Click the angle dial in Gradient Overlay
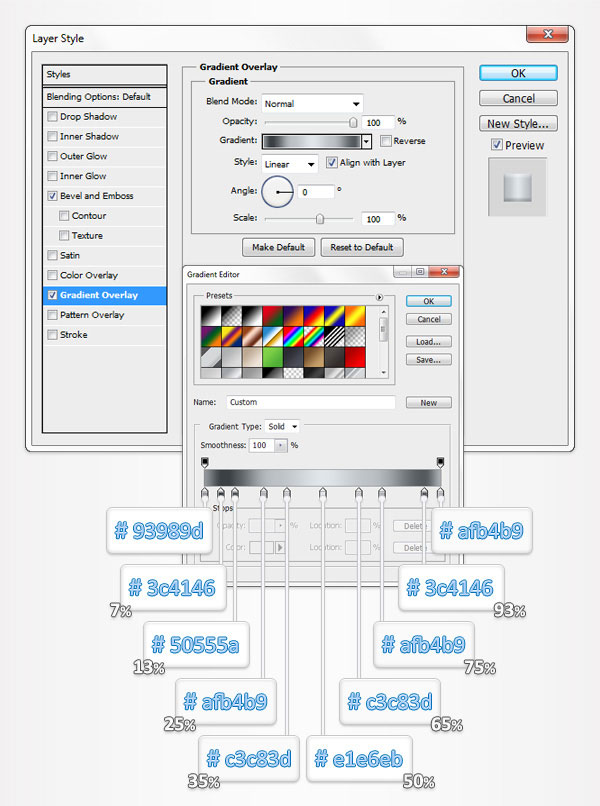The width and height of the screenshot is (600, 806). pyautogui.click(x=277, y=192)
